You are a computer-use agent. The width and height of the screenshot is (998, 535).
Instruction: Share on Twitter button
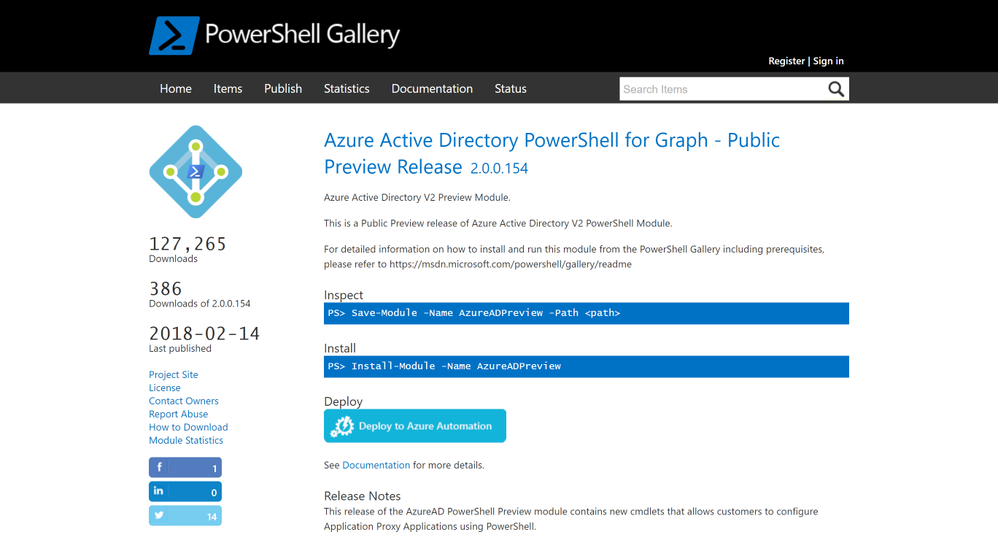tap(185, 516)
